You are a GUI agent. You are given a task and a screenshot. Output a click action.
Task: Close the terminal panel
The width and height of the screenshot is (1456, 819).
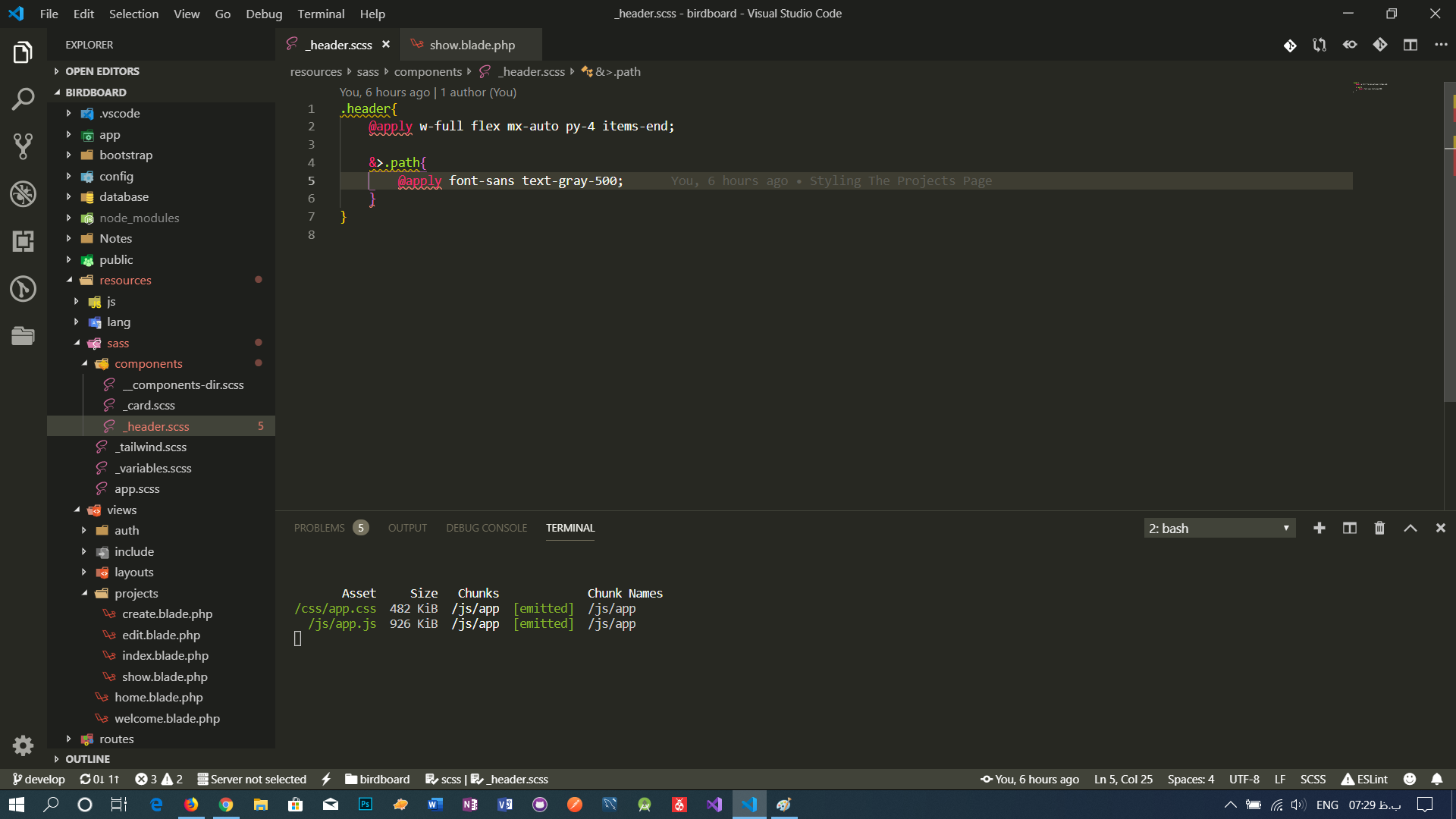[1441, 528]
